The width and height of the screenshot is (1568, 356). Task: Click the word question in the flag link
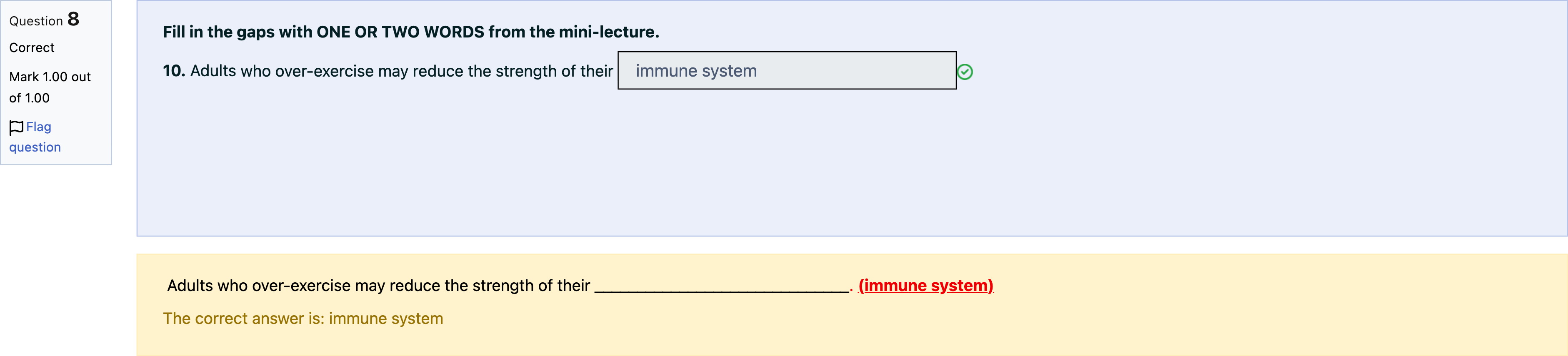coord(35,147)
